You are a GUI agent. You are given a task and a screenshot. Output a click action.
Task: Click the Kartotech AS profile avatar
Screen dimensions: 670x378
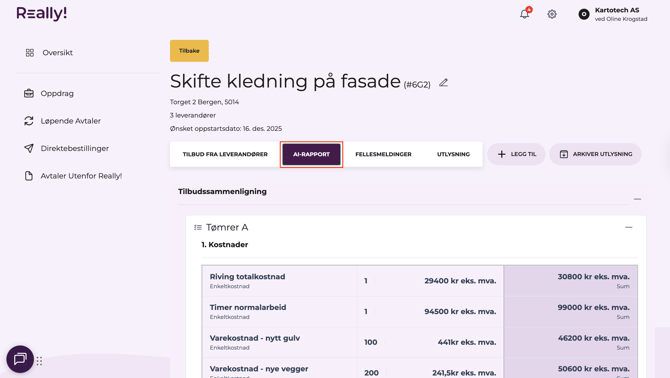pyautogui.click(x=584, y=14)
